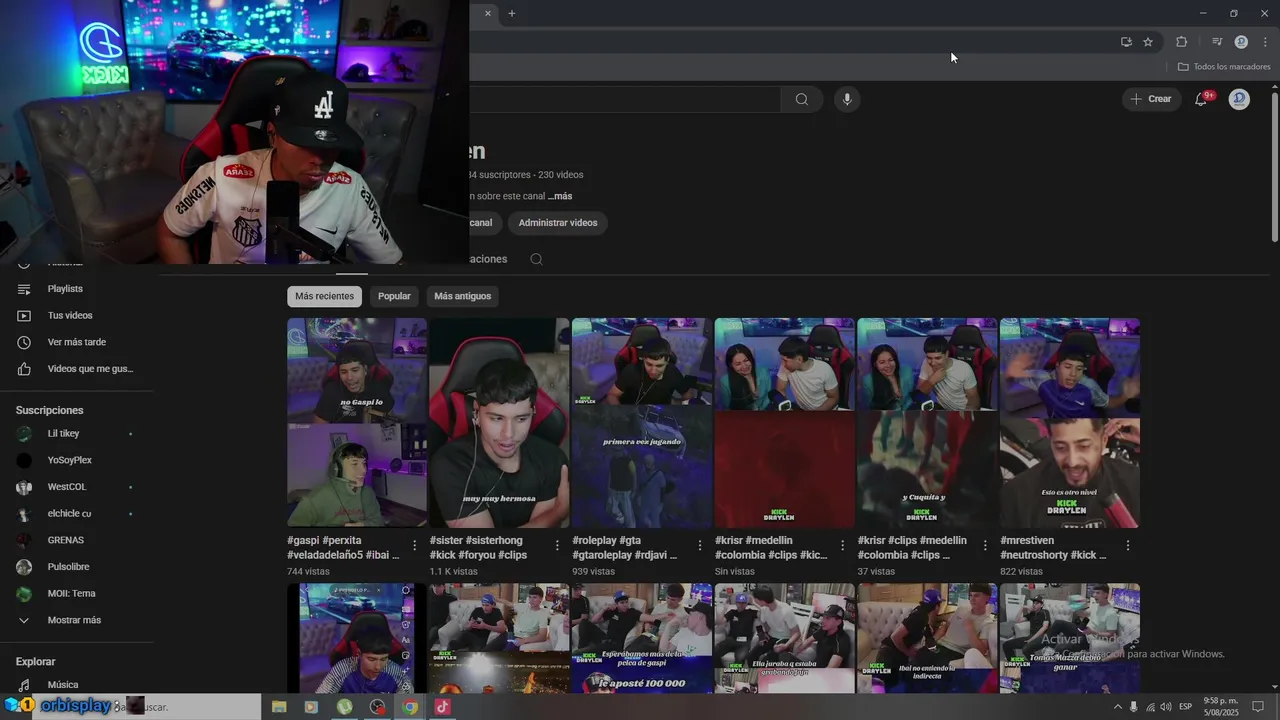1280x720 pixels.
Task: Search within channel using magnifier icon
Action: point(536,259)
